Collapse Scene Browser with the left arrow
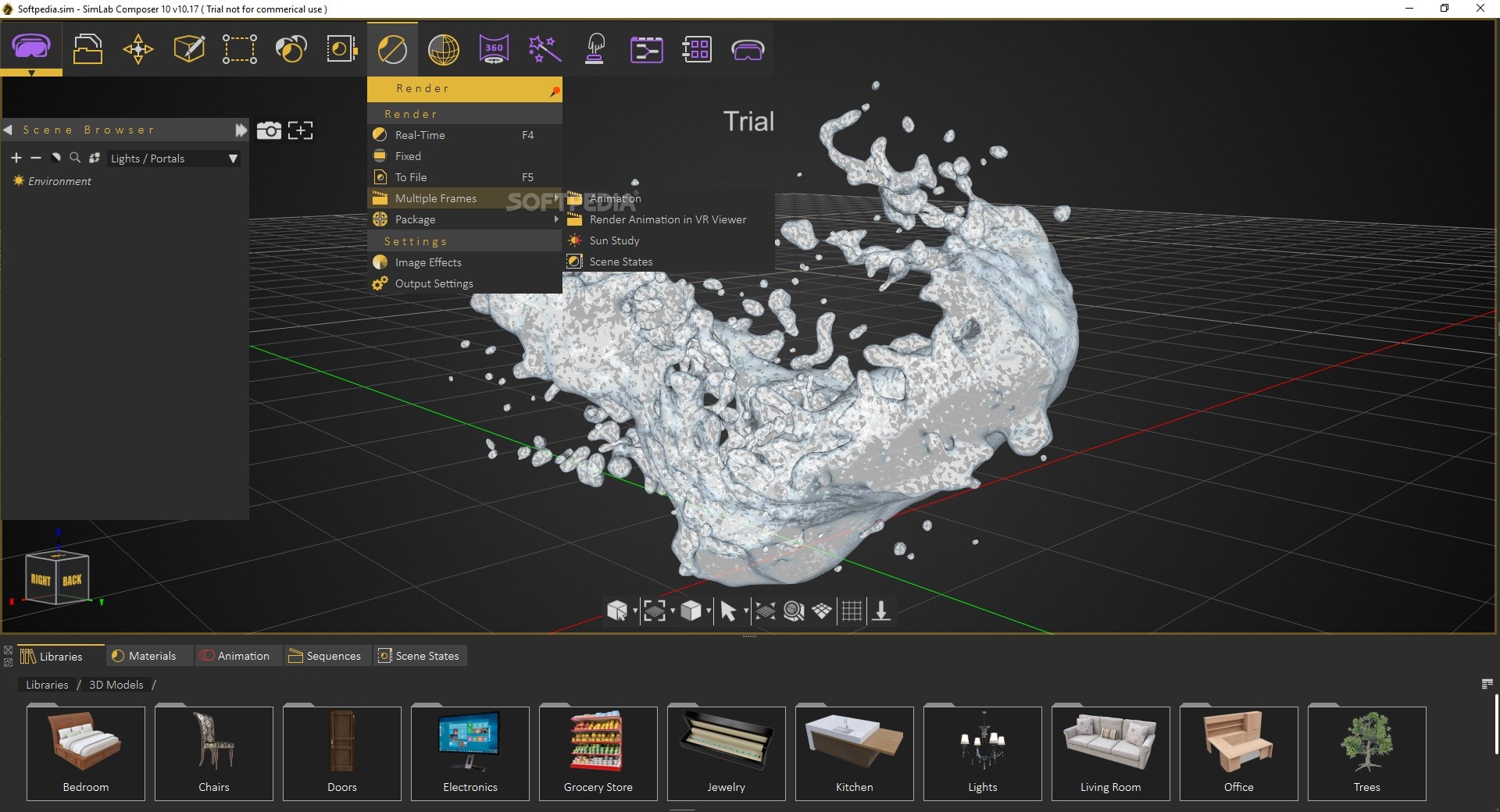The width and height of the screenshot is (1500, 812). coord(8,130)
